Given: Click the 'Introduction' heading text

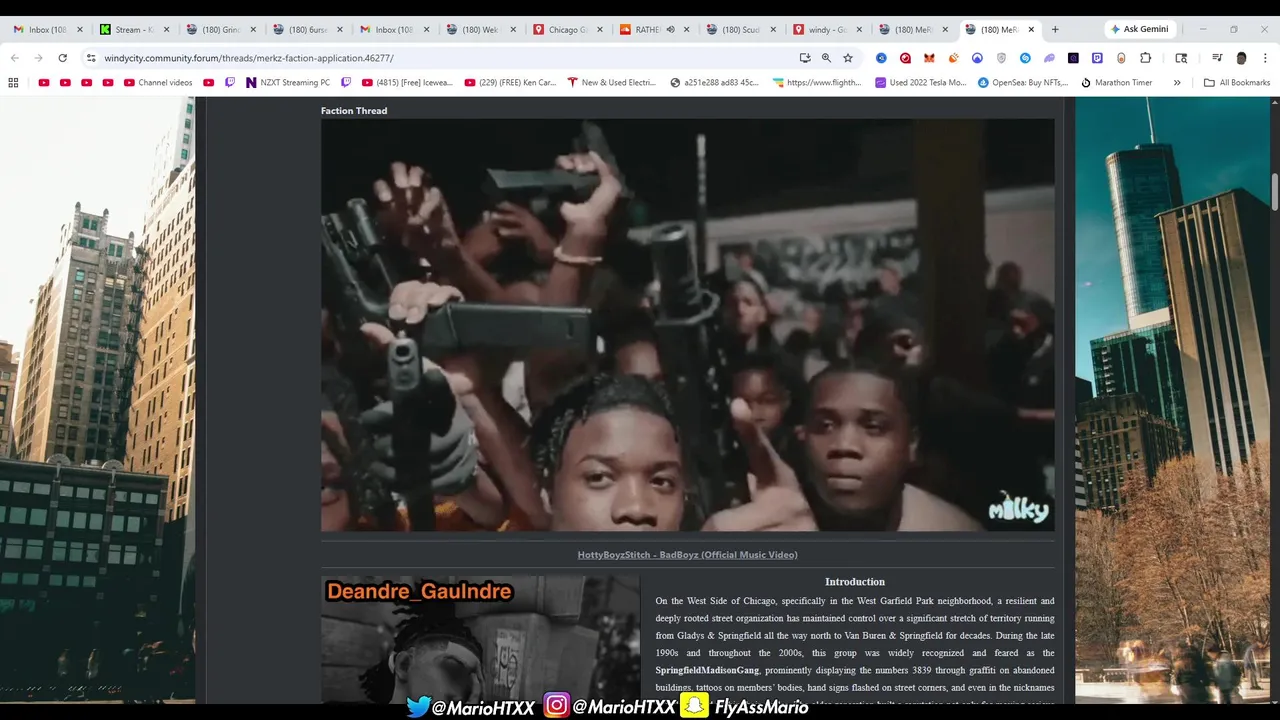Looking at the screenshot, I should coord(855,582).
